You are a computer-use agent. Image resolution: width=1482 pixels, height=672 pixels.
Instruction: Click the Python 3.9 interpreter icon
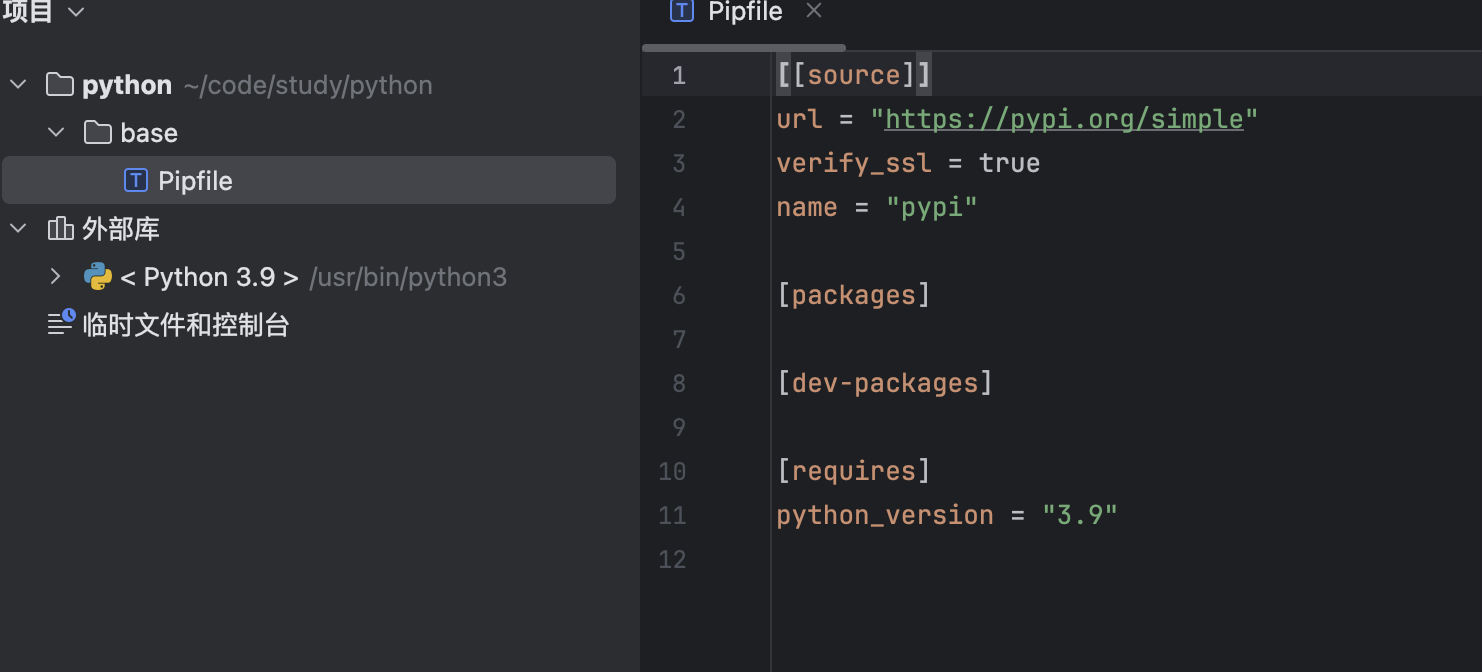tap(97, 277)
